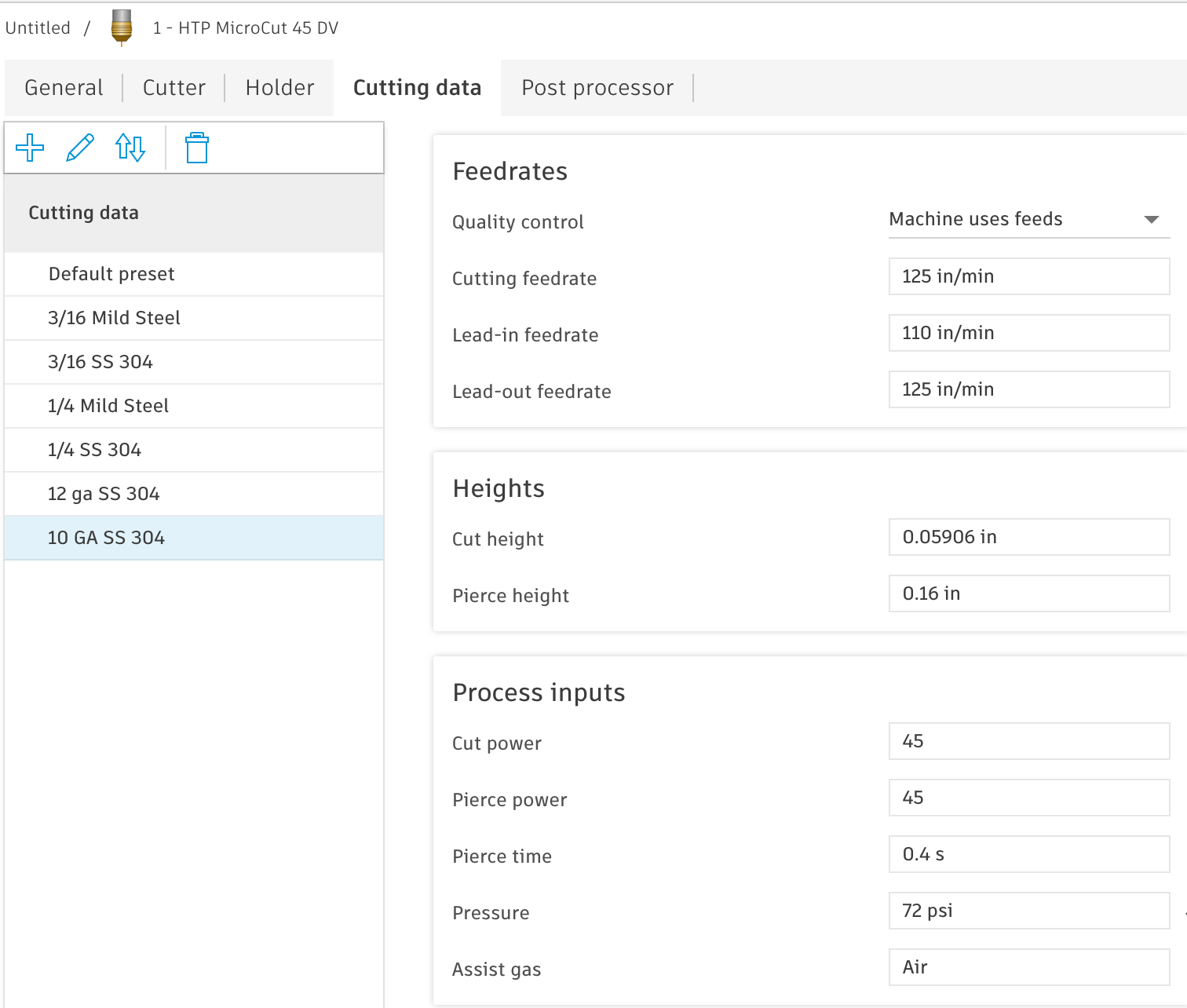Screen dimensions: 1187x1008
Task: Open the Post processor tab
Action: click(x=597, y=88)
